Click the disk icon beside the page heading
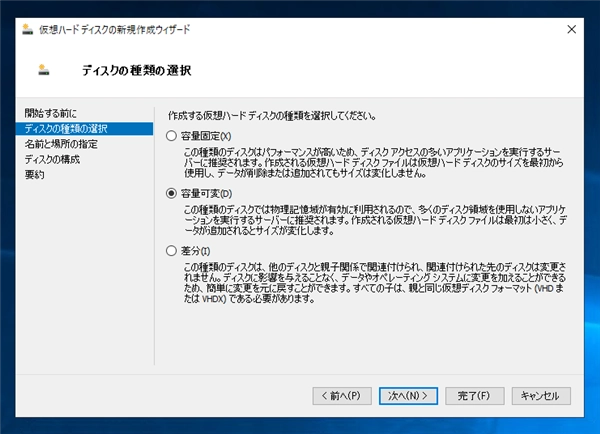Screen dimensions: 600x434 [44, 70]
